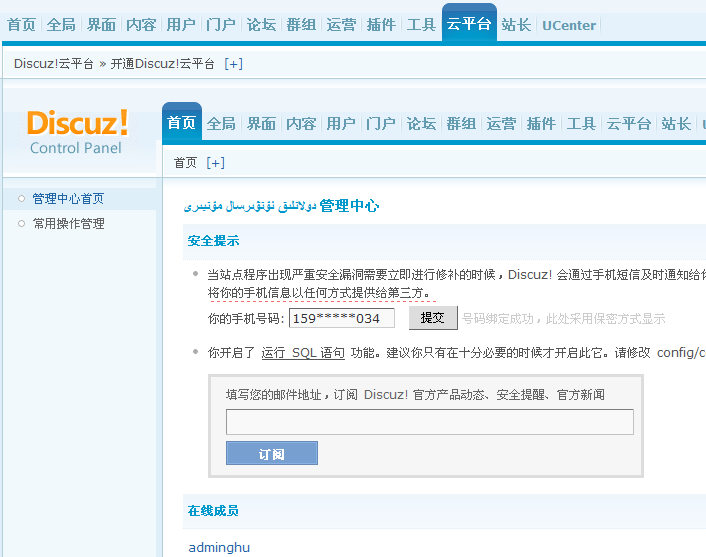Click the 你的手机号码 input field
Screen dimensions: 706x557
342,318
